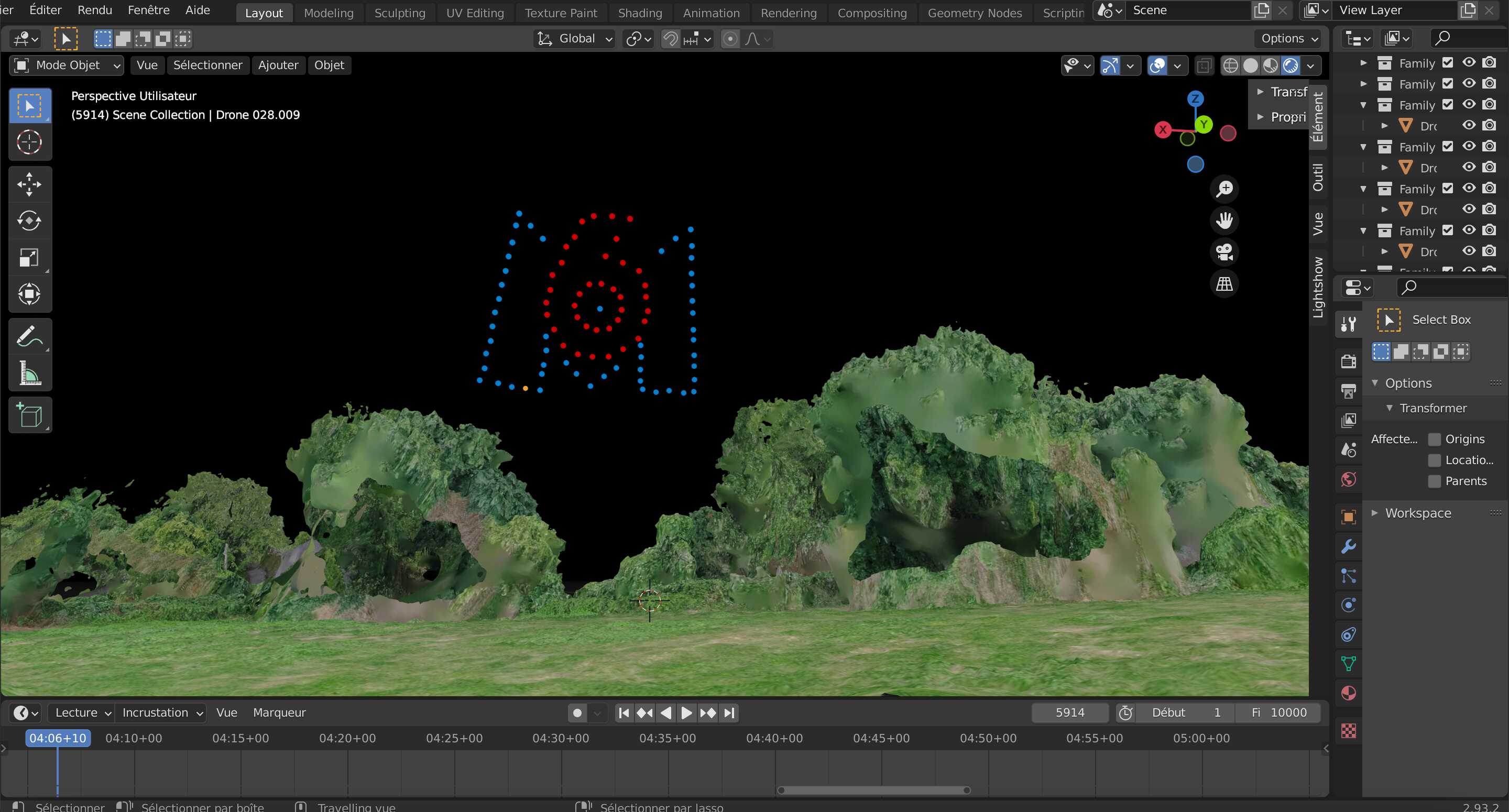This screenshot has width=1509, height=812.
Task: Switch to material preview shading
Action: point(1271,65)
